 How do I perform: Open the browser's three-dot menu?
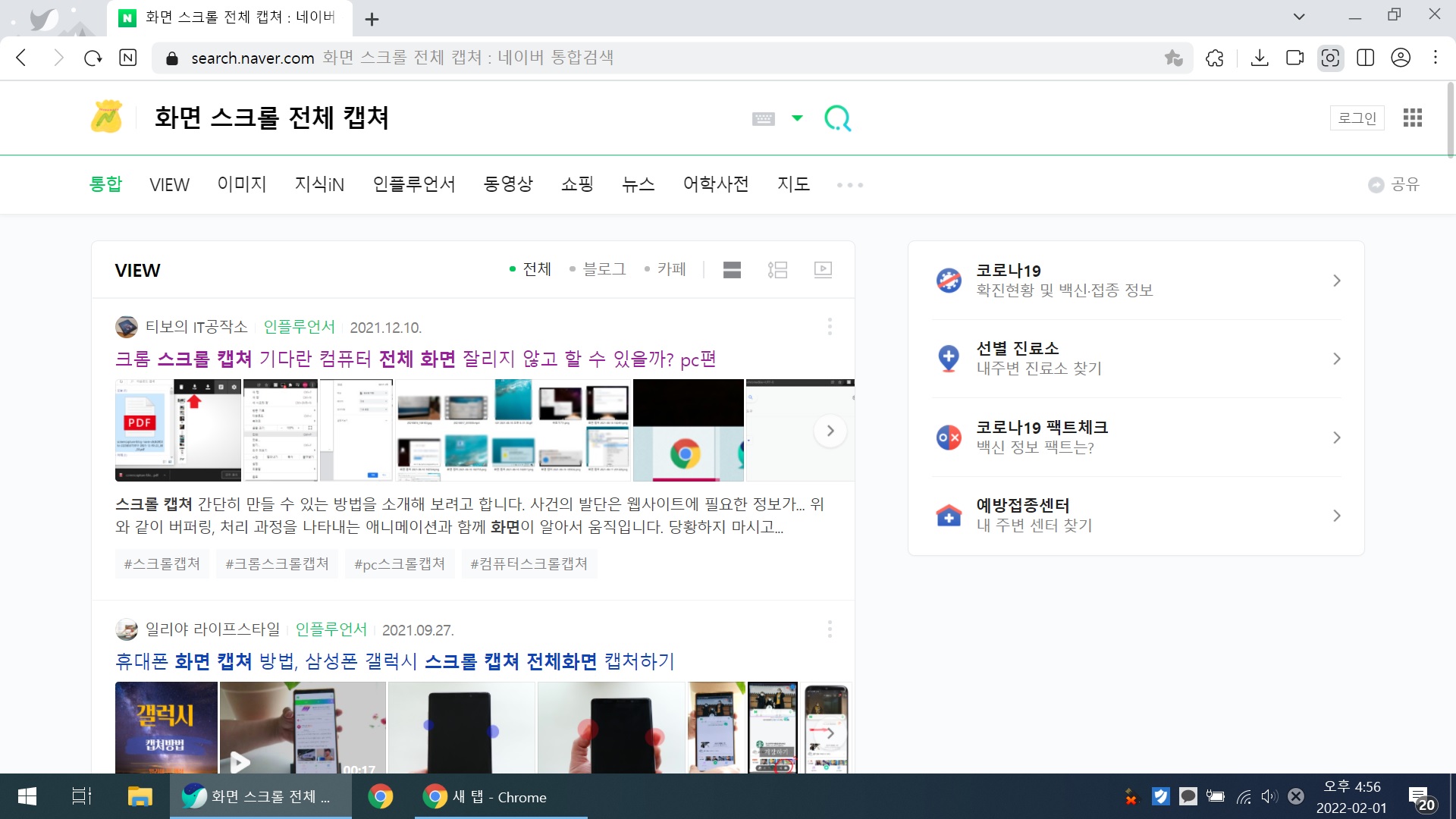pyautogui.click(x=1436, y=58)
